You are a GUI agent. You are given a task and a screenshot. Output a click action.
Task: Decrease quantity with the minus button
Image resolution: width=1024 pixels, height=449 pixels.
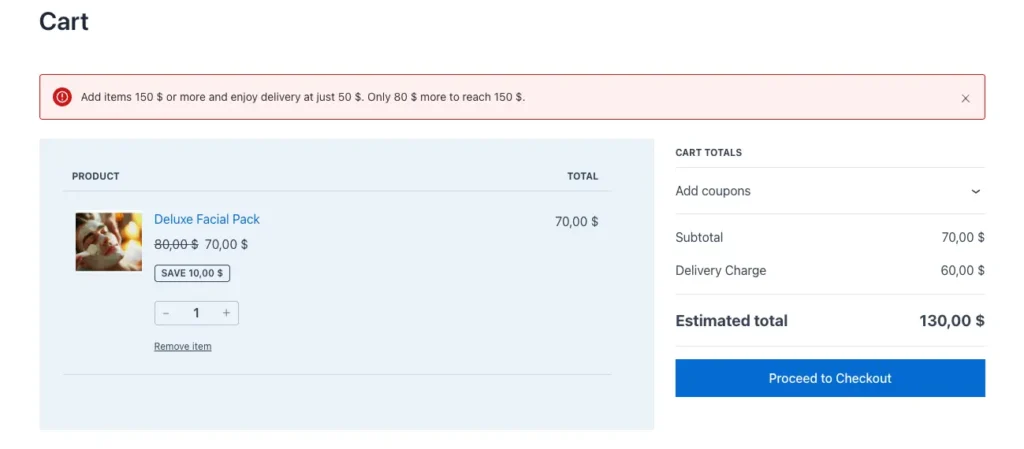166,313
